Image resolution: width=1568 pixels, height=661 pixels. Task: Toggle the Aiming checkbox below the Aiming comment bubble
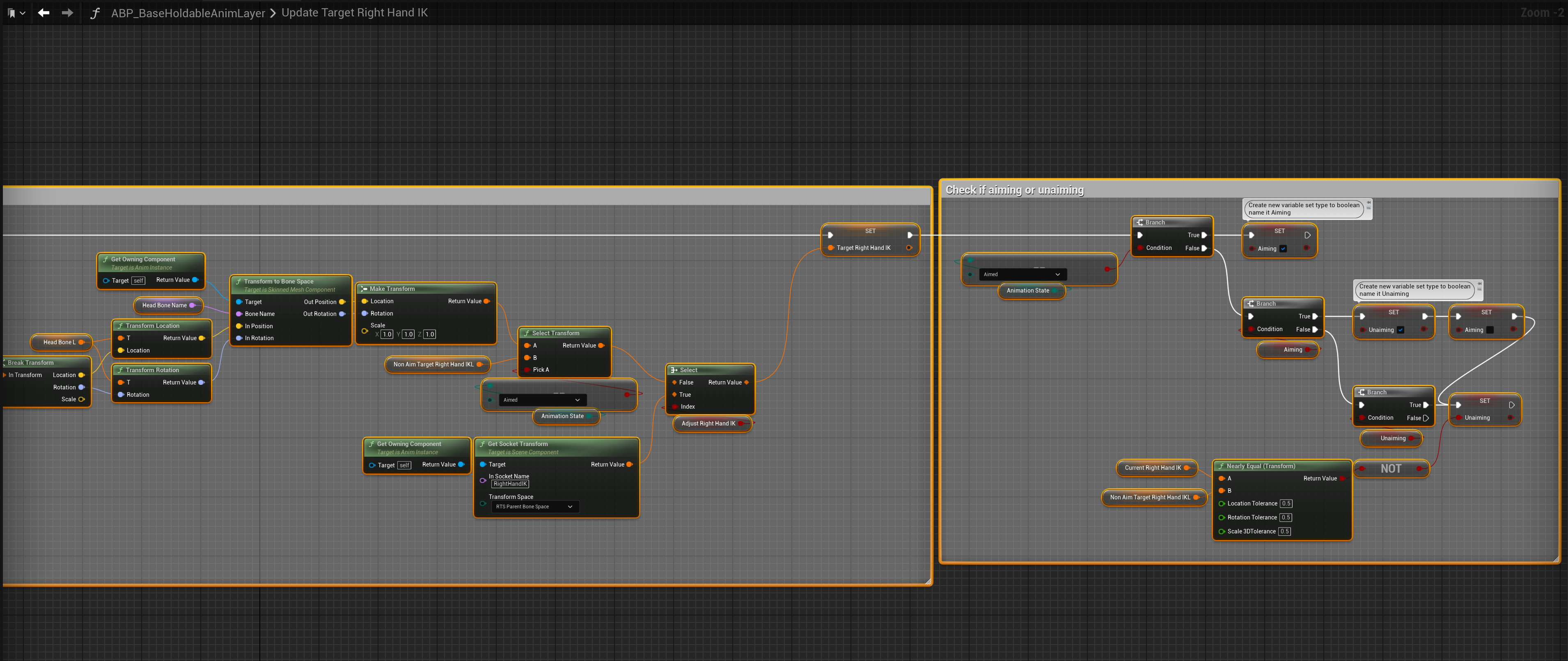(1283, 248)
